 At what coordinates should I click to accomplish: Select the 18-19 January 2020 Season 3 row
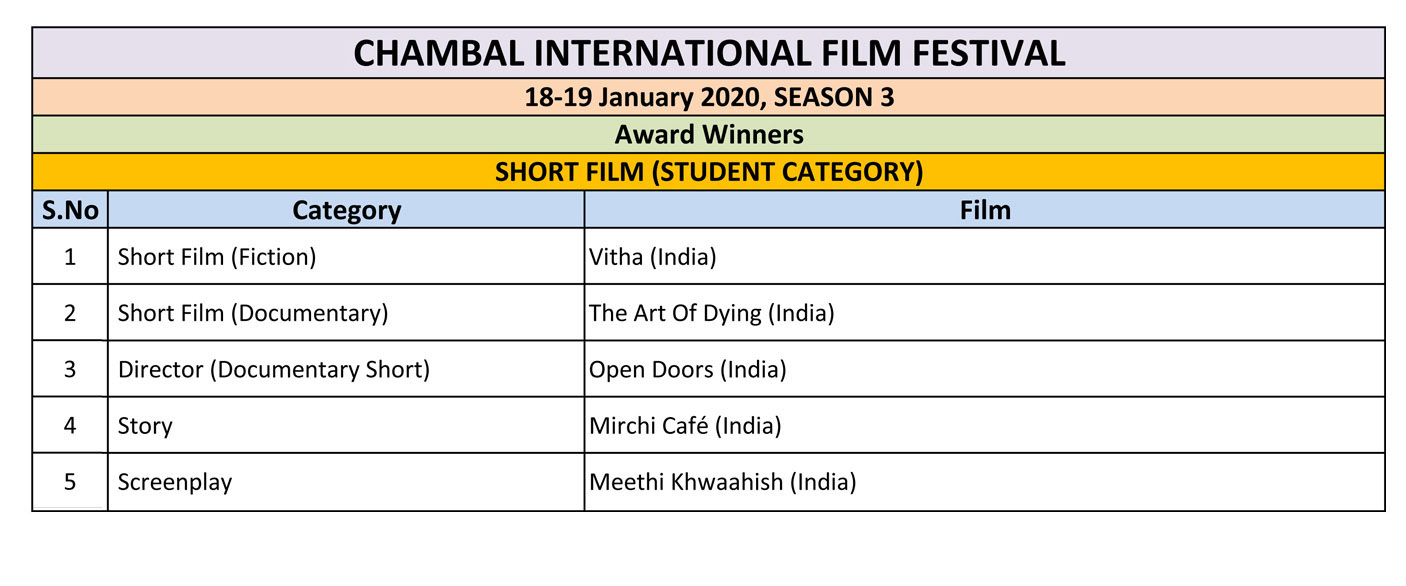709,98
